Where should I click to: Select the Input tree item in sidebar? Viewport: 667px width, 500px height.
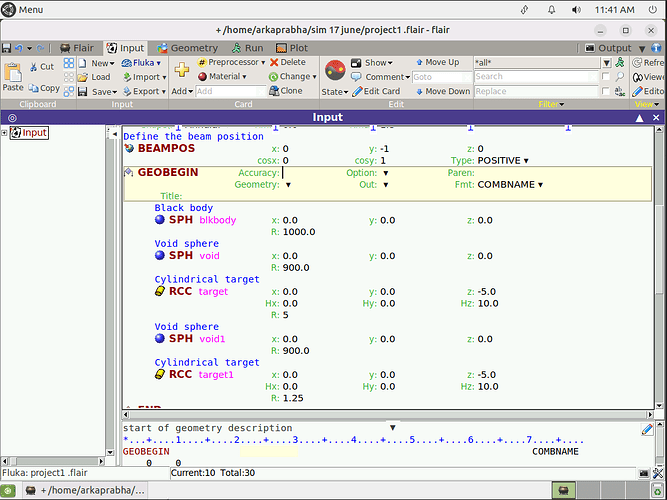tap(34, 133)
